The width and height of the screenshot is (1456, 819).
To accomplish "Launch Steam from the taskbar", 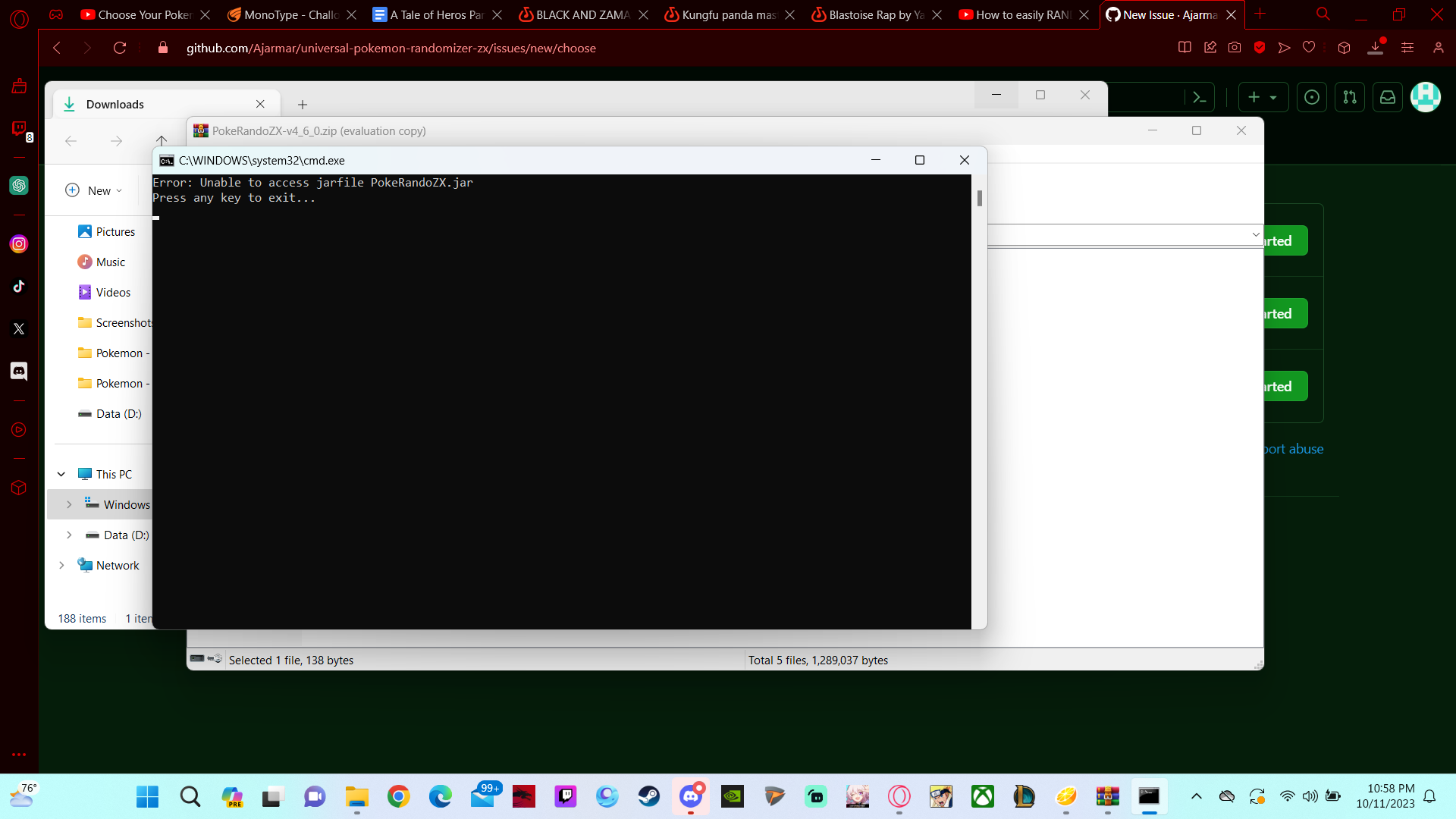I will (649, 797).
